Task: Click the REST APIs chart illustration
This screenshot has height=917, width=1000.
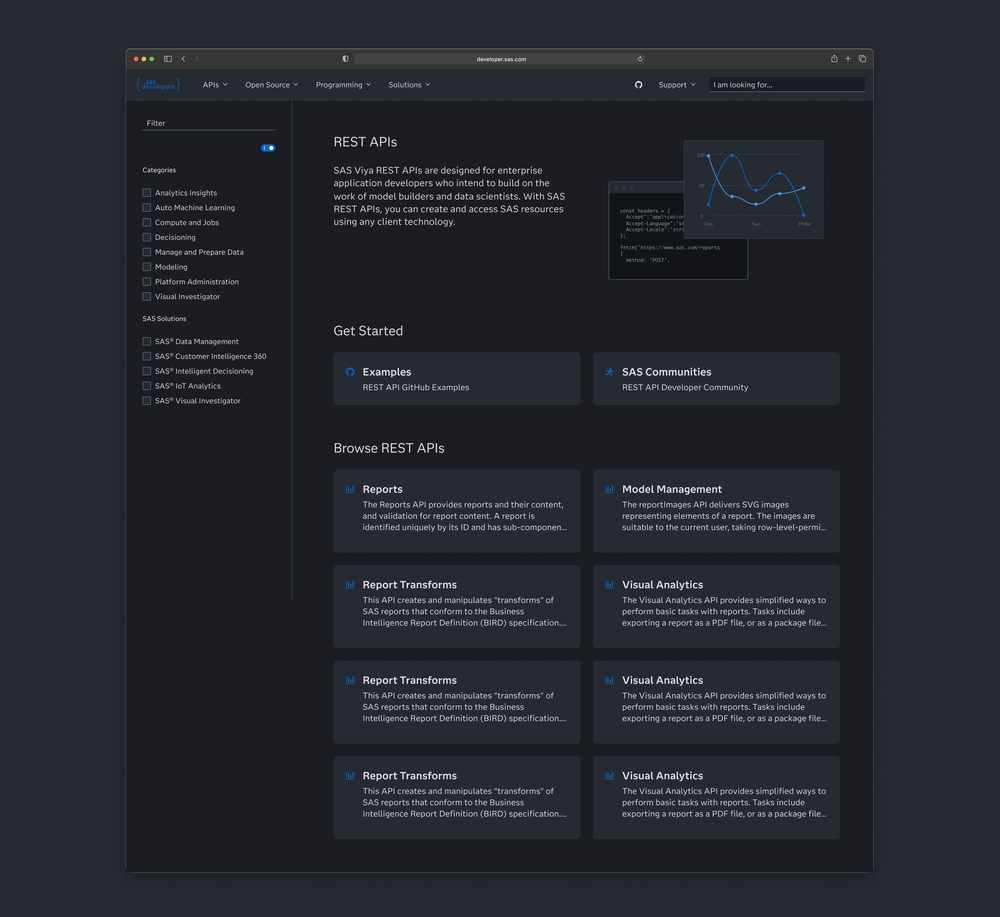Action: 753,189
